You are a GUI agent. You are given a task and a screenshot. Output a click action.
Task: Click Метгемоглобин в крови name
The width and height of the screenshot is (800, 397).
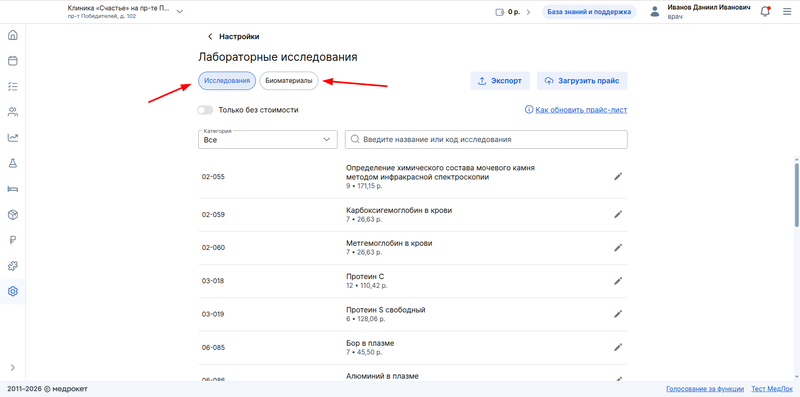389,243
